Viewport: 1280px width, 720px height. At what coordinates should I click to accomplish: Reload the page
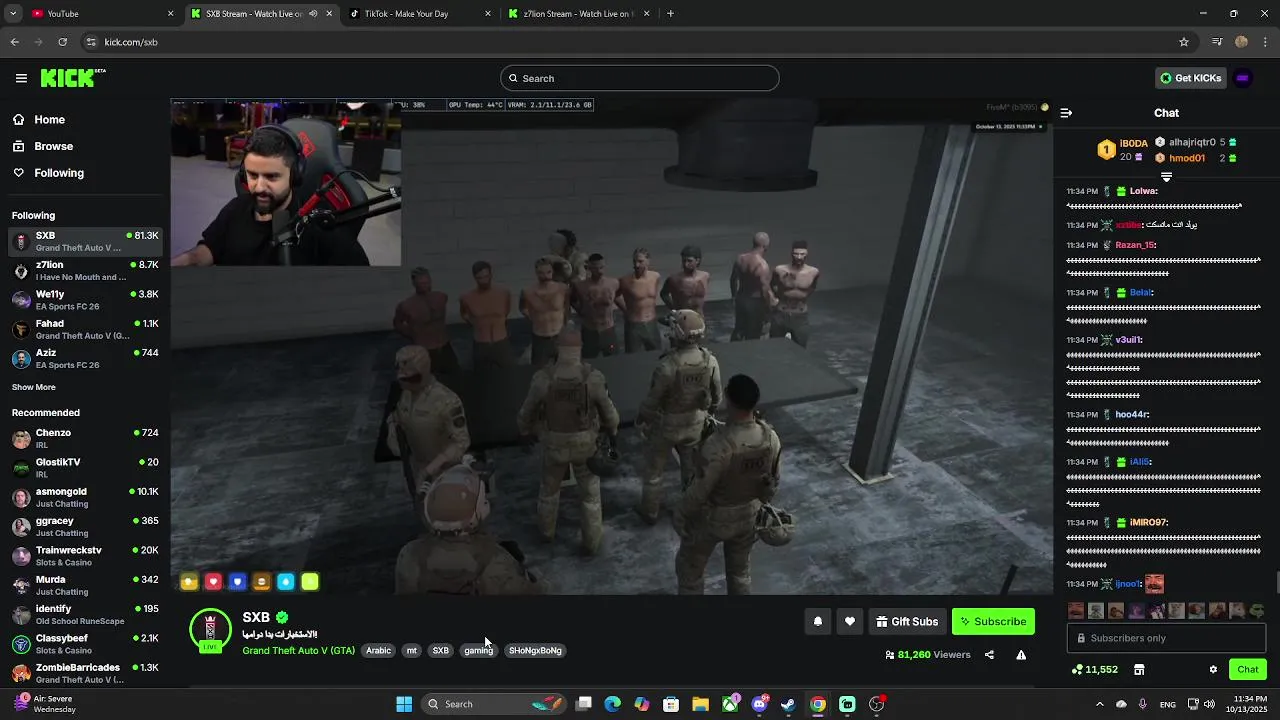pyautogui.click(x=62, y=42)
